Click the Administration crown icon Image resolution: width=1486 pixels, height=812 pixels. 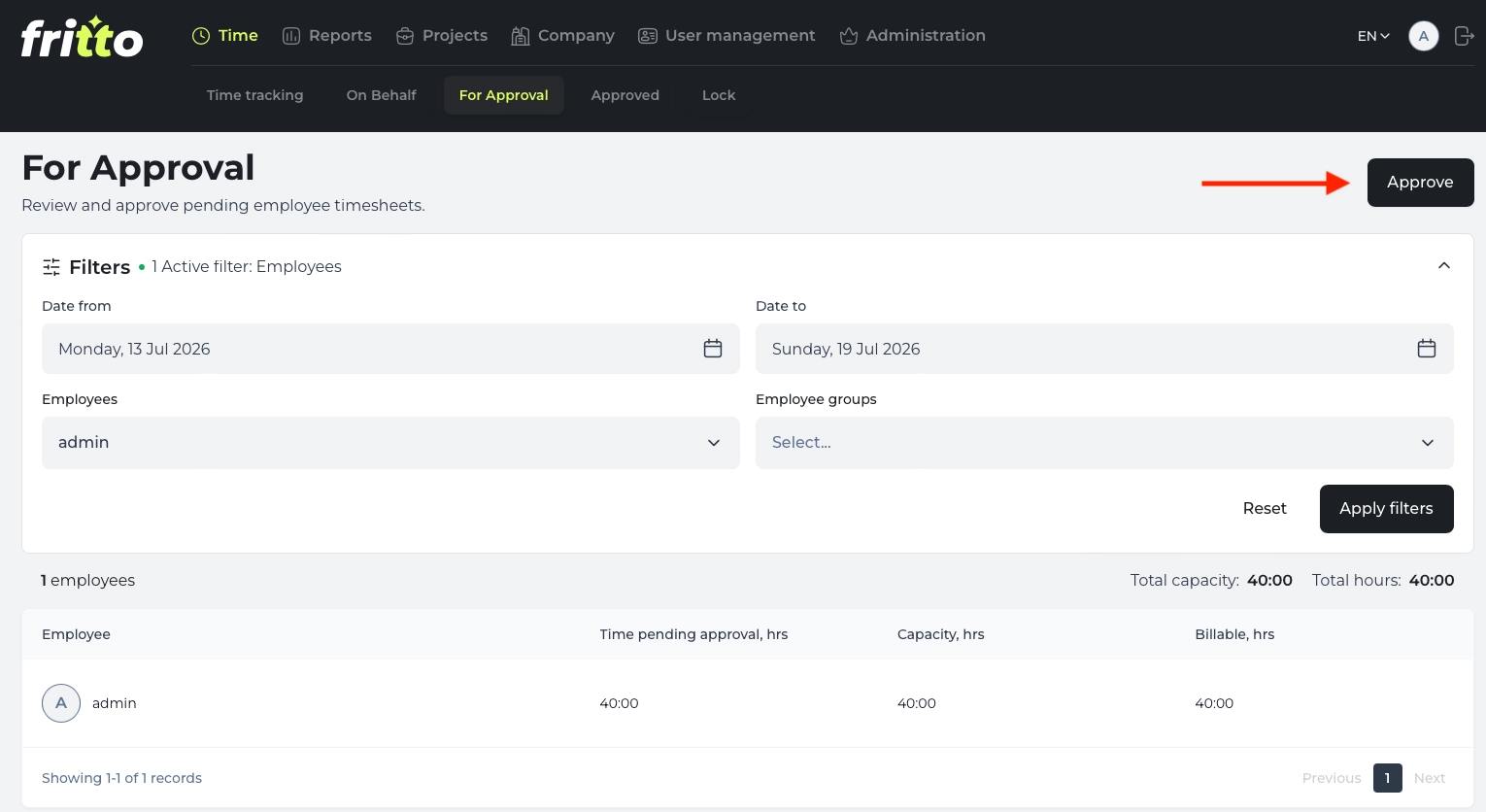(849, 36)
